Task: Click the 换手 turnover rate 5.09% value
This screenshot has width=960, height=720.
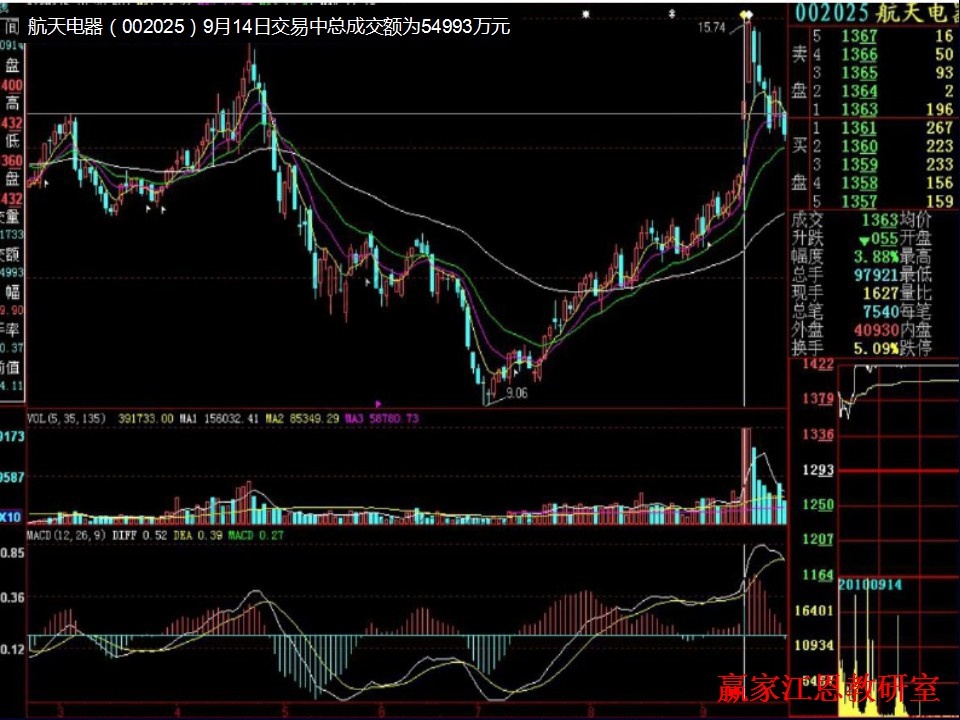Action: [x=874, y=348]
